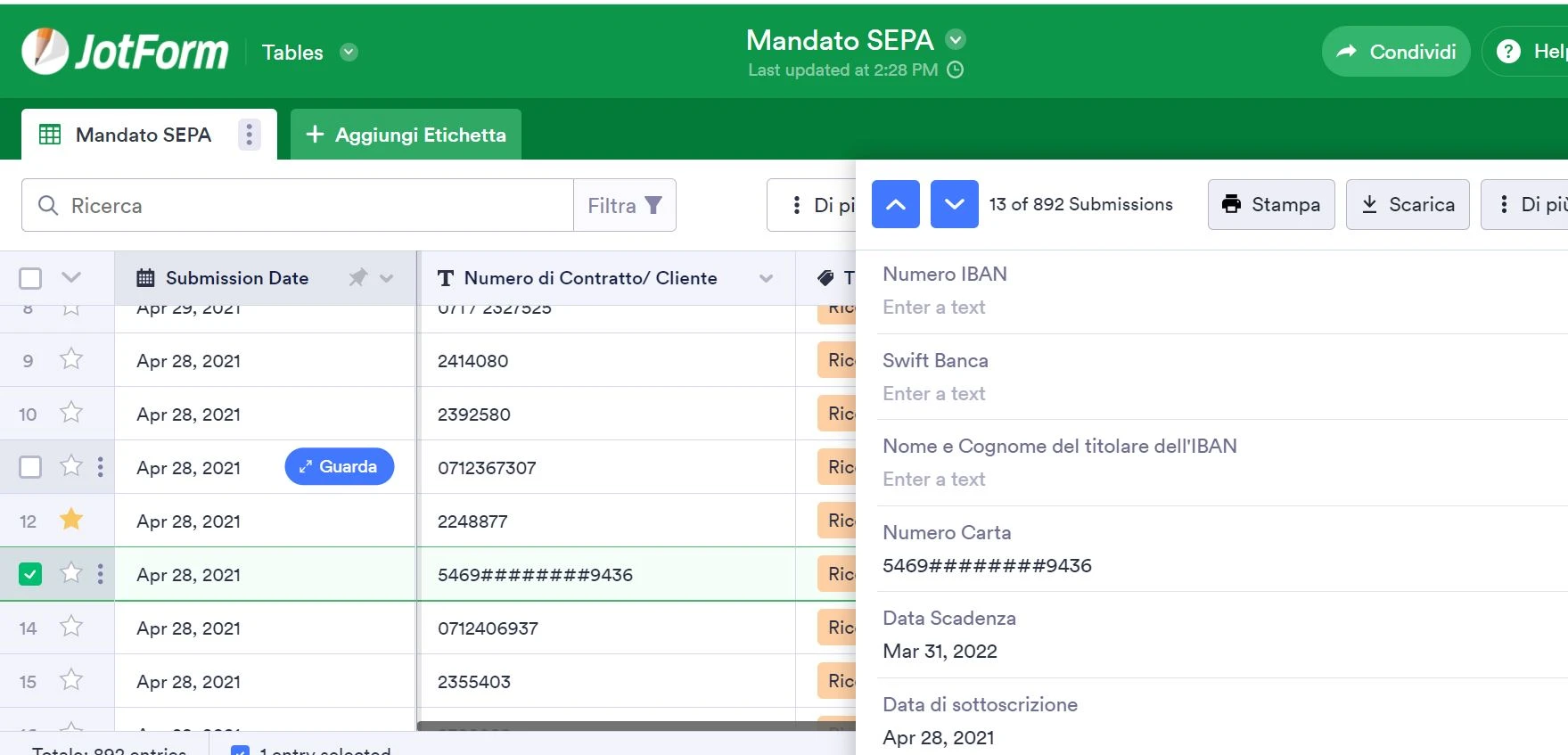Click the last updated clock icon
The image size is (1568, 755).
click(x=955, y=70)
